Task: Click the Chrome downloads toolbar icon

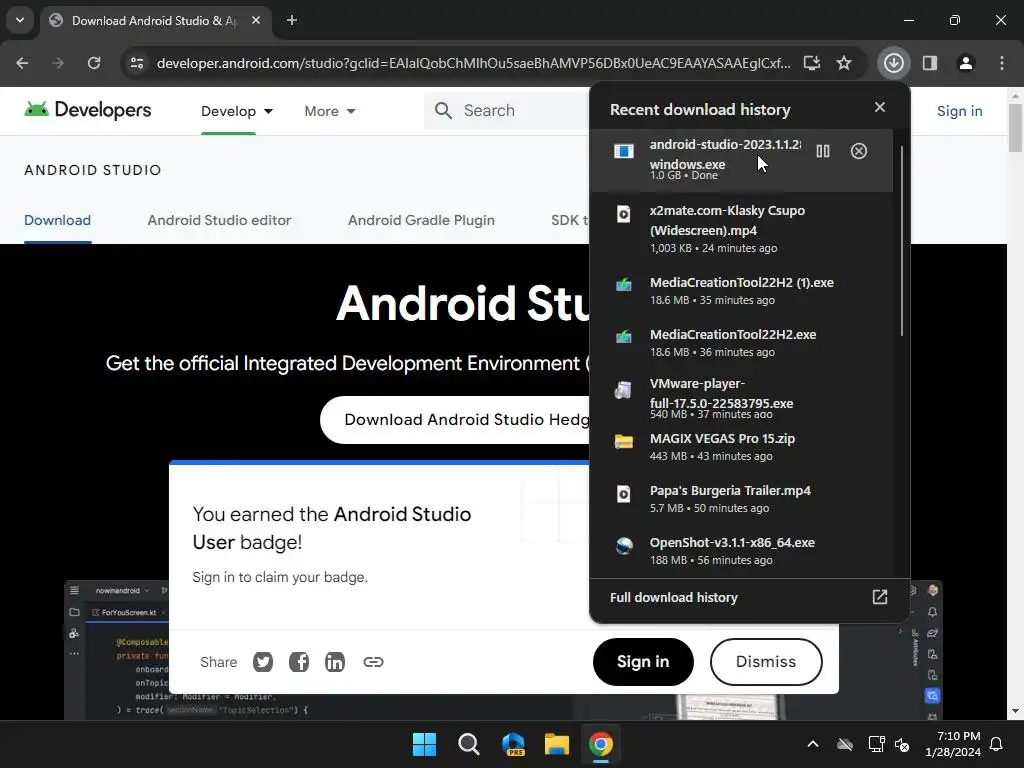Action: (893, 63)
